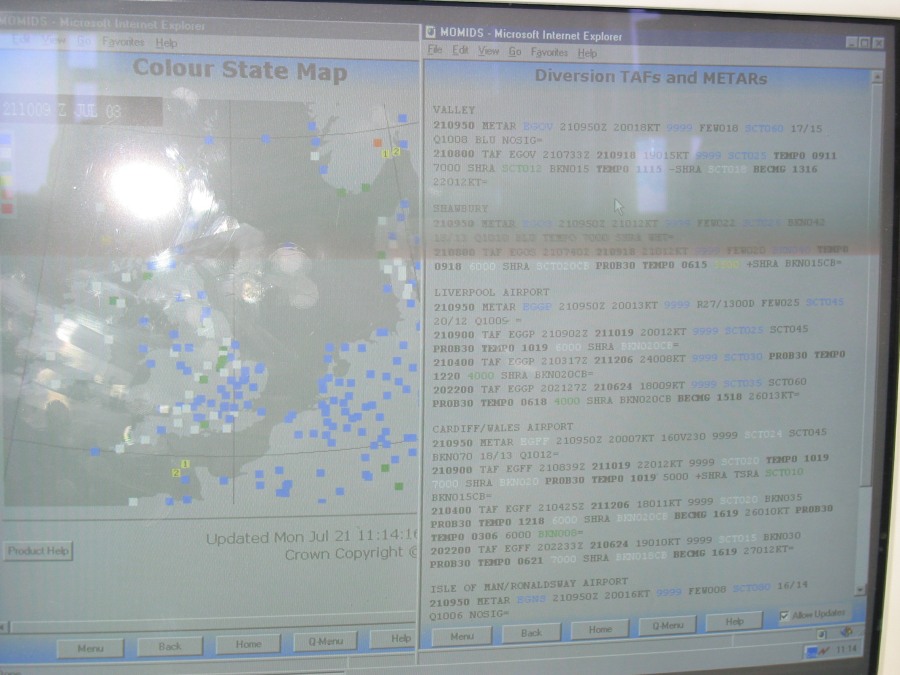The width and height of the screenshot is (900, 675).
Task: Click Q-Menu button under the Colour State Map
Action: (325, 642)
